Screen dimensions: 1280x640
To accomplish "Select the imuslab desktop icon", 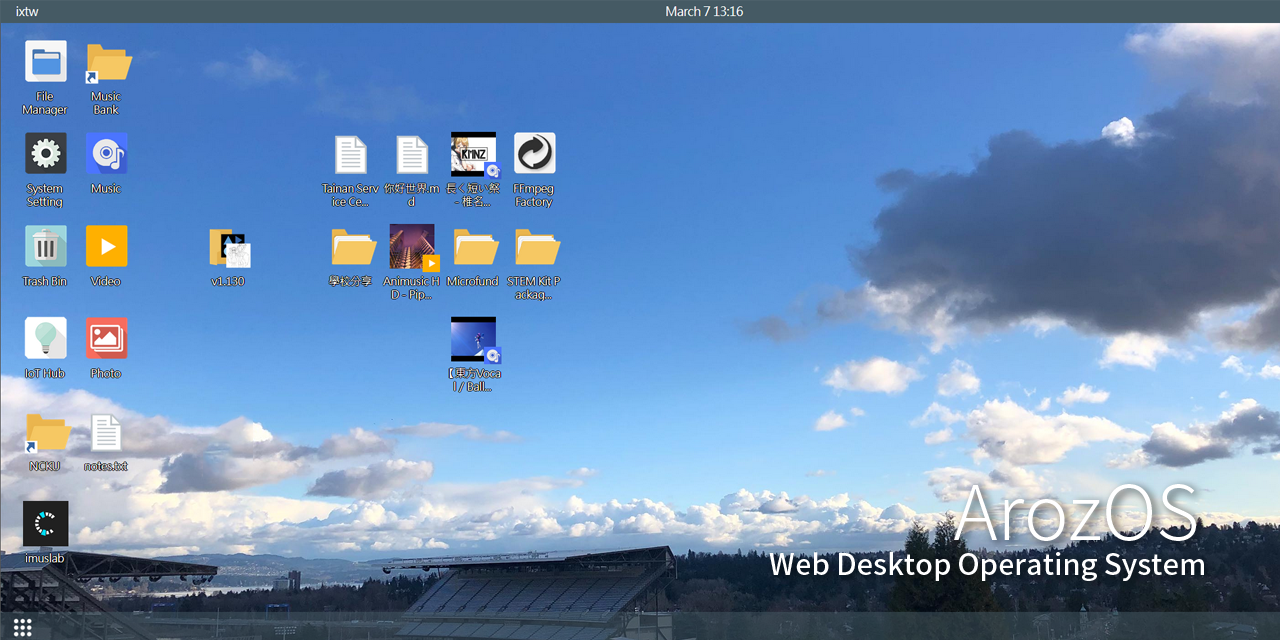I will (x=45, y=524).
